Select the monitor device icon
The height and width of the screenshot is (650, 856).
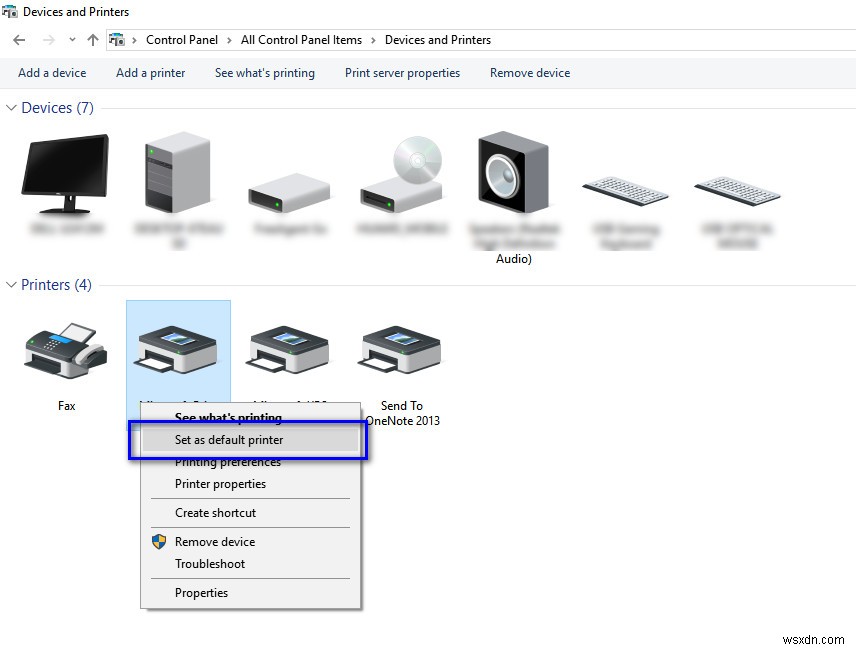66,174
